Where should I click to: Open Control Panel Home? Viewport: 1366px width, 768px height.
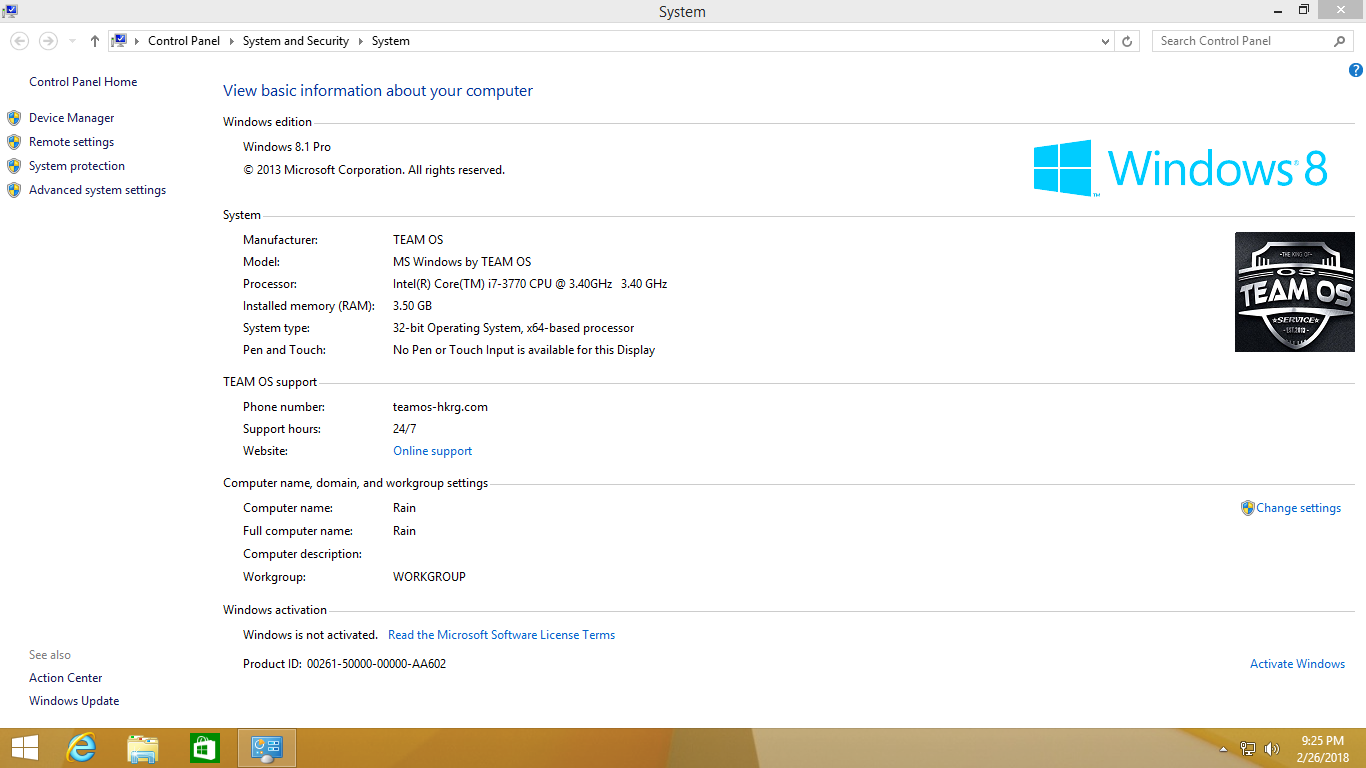(83, 82)
